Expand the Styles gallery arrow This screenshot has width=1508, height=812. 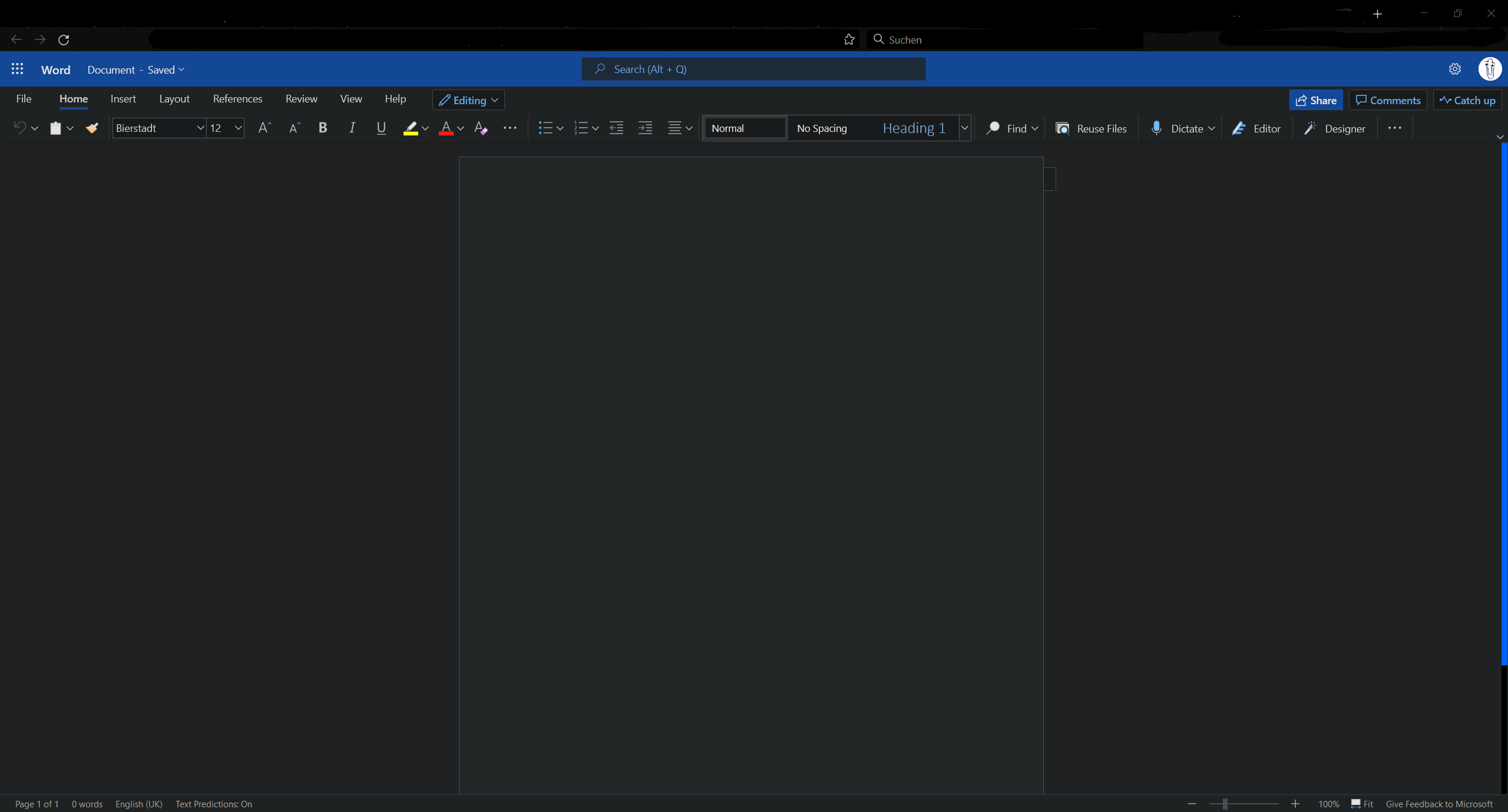[964, 128]
